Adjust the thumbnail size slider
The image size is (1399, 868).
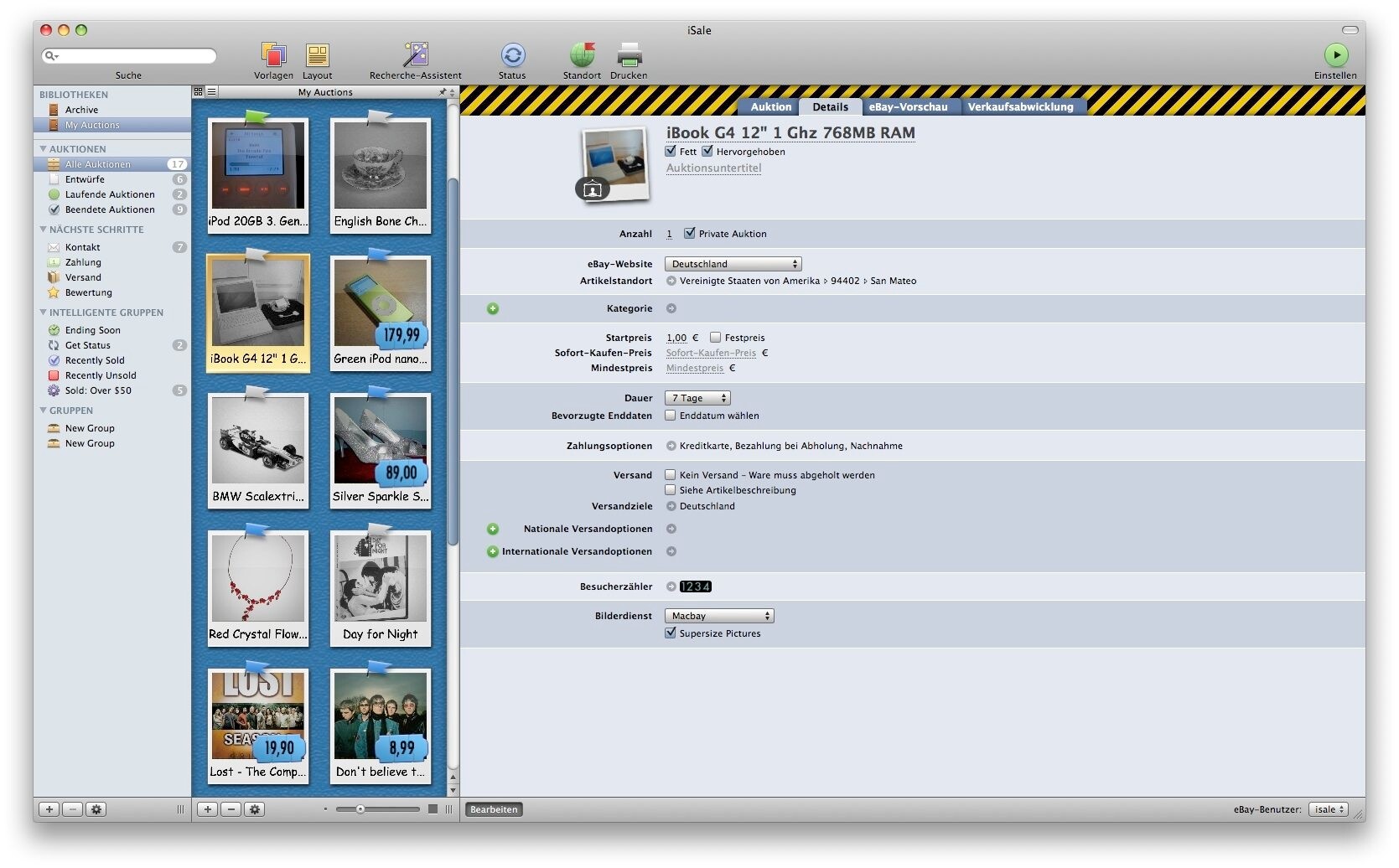click(x=360, y=809)
